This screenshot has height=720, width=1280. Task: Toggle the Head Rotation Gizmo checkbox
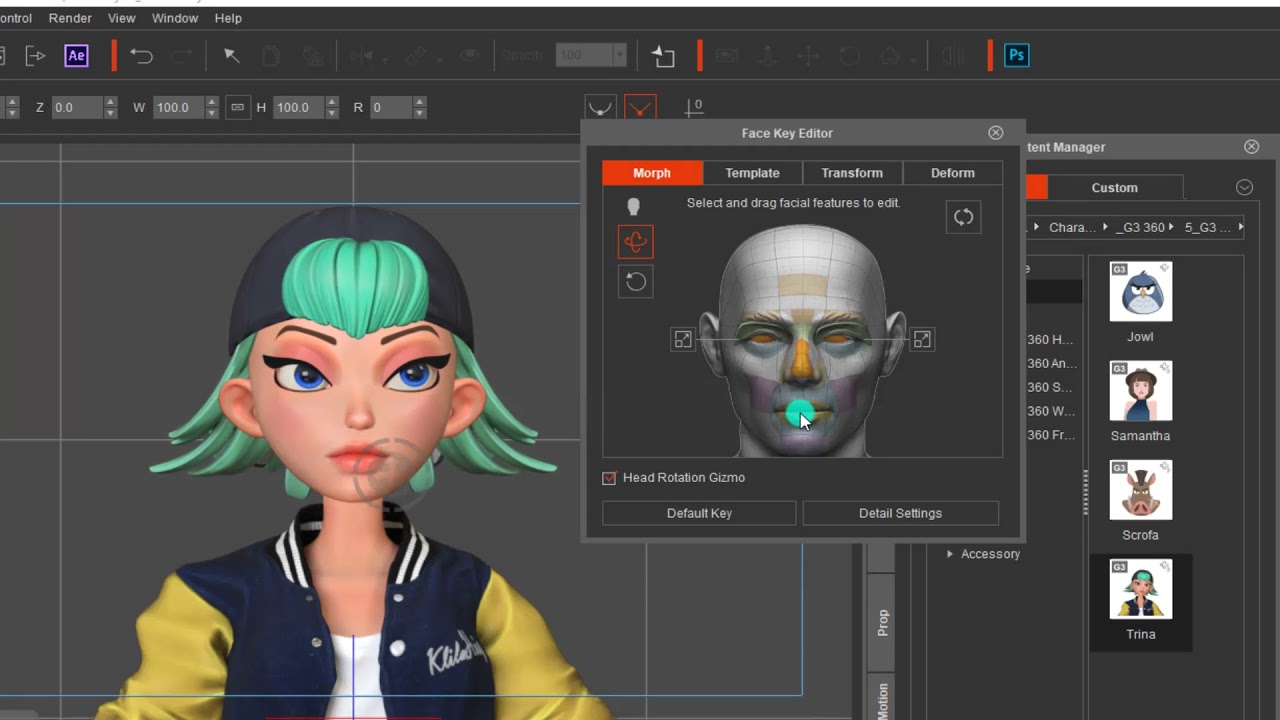[x=609, y=478]
